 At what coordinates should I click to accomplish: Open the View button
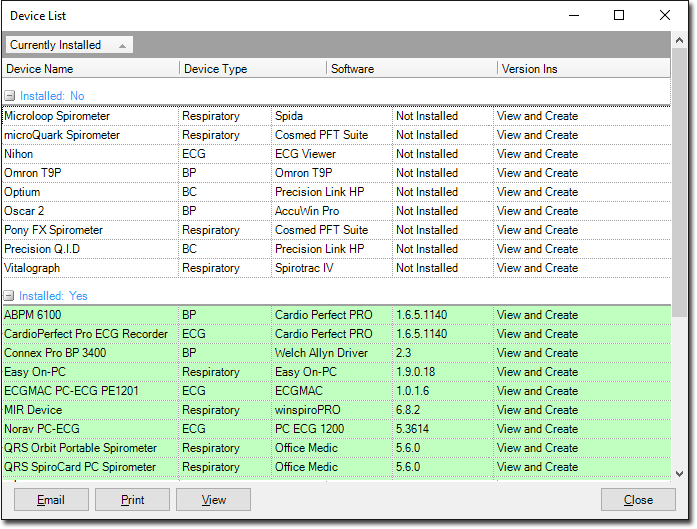pos(213,500)
